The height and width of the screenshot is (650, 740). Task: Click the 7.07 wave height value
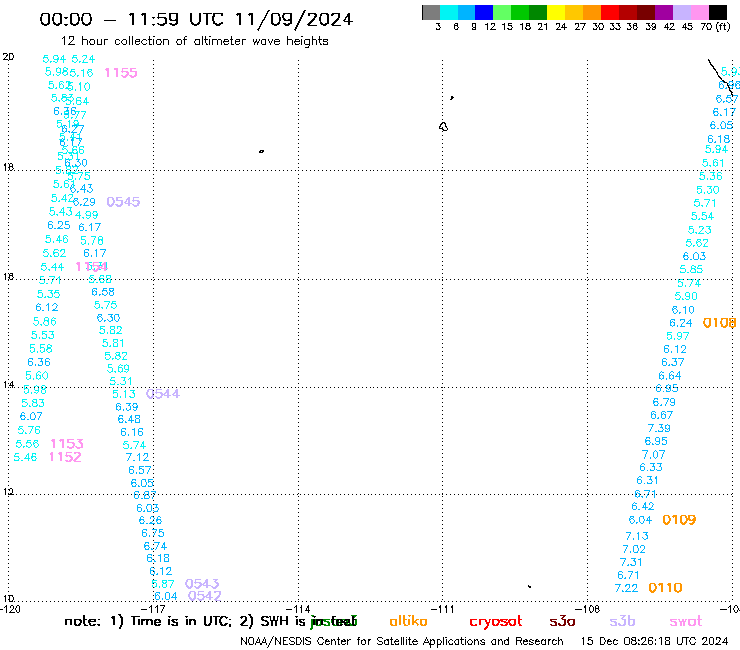pos(654,455)
